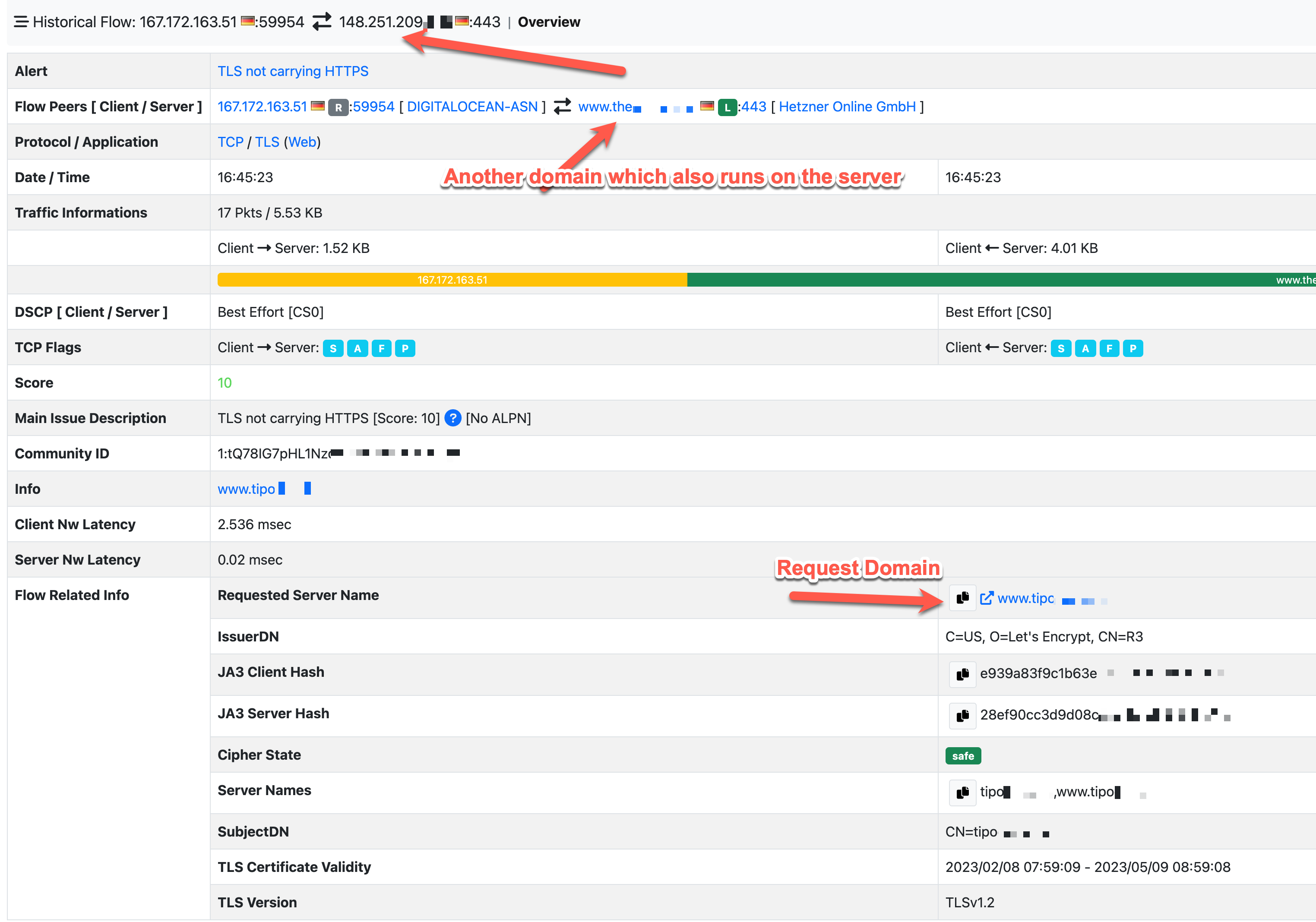Click the German flag beside client IP
1316x922 pixels.
319,106
